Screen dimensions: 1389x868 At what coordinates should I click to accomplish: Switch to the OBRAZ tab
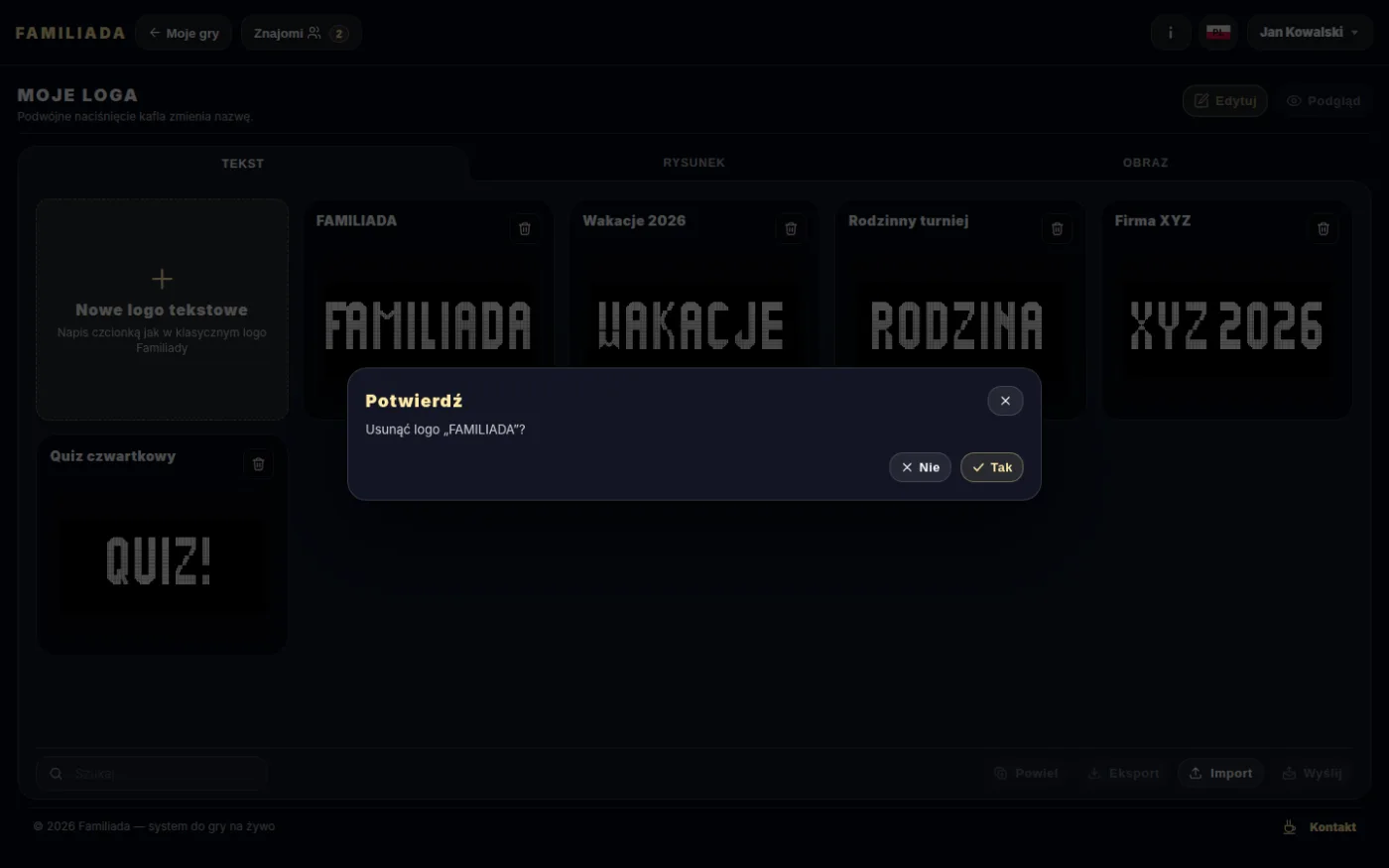[1145, 163]
